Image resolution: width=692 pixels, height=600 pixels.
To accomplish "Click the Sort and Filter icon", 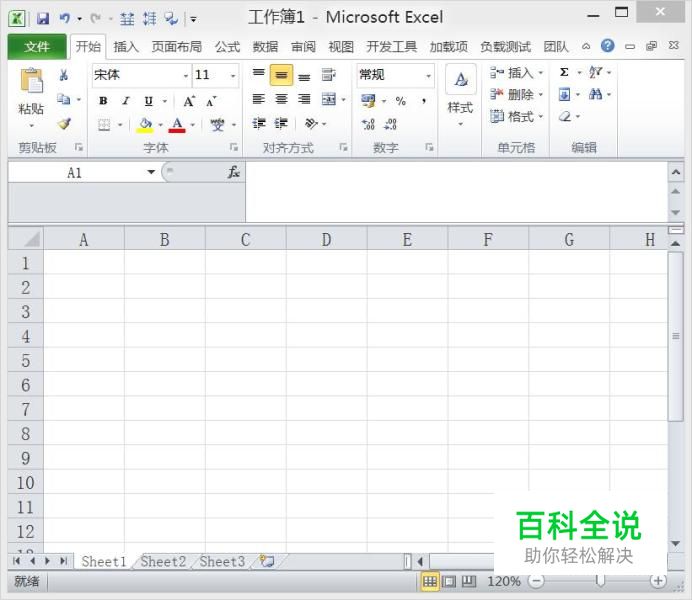I will pos(596,72).
